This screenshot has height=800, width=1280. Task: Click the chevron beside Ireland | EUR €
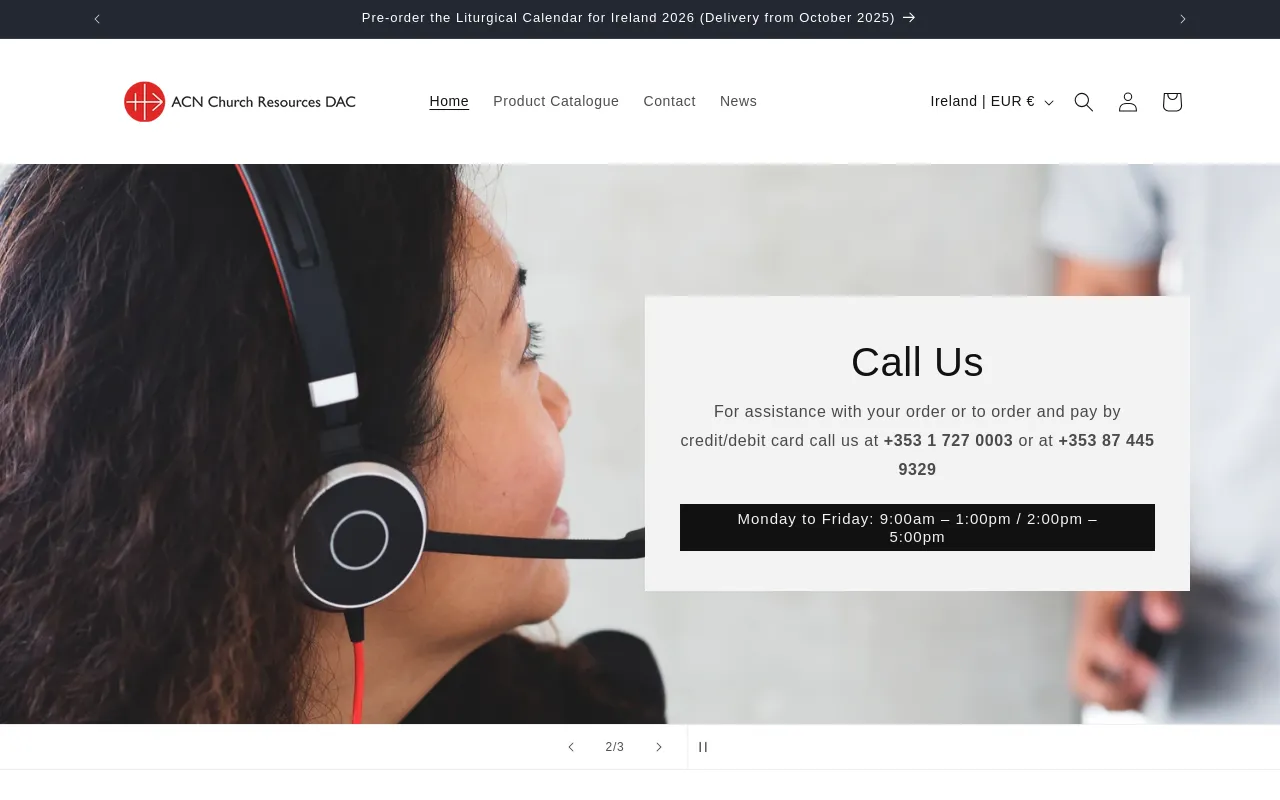click(x=1049, y=103)
